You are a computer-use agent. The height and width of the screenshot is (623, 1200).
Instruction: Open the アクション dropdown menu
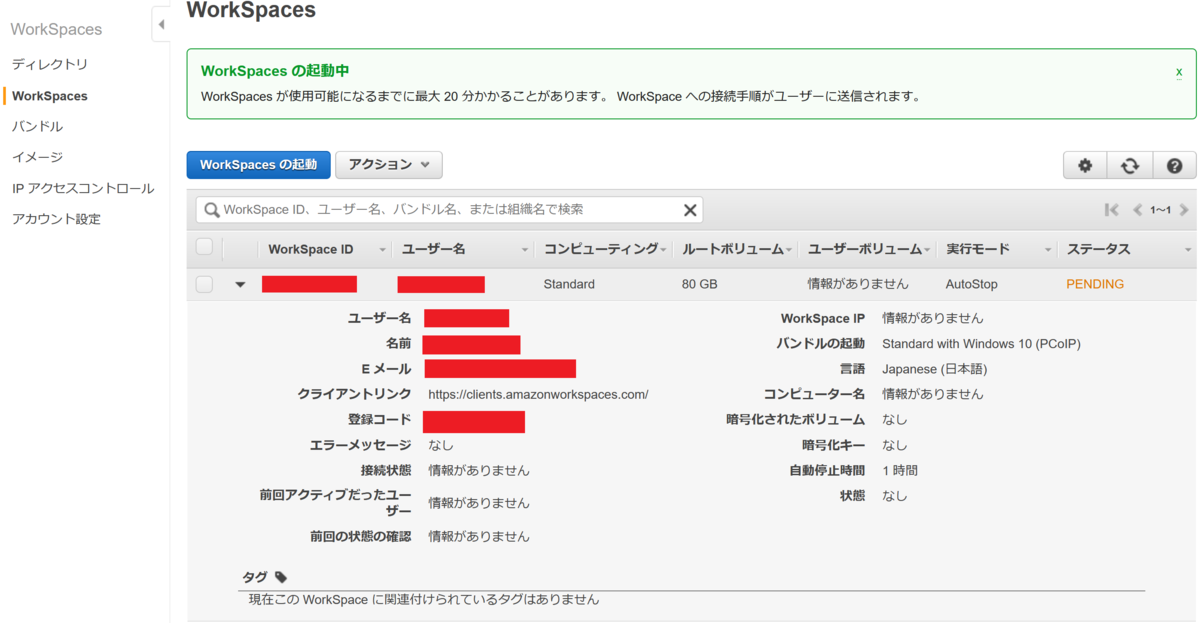pyautogui.click(x=388, y=164)
